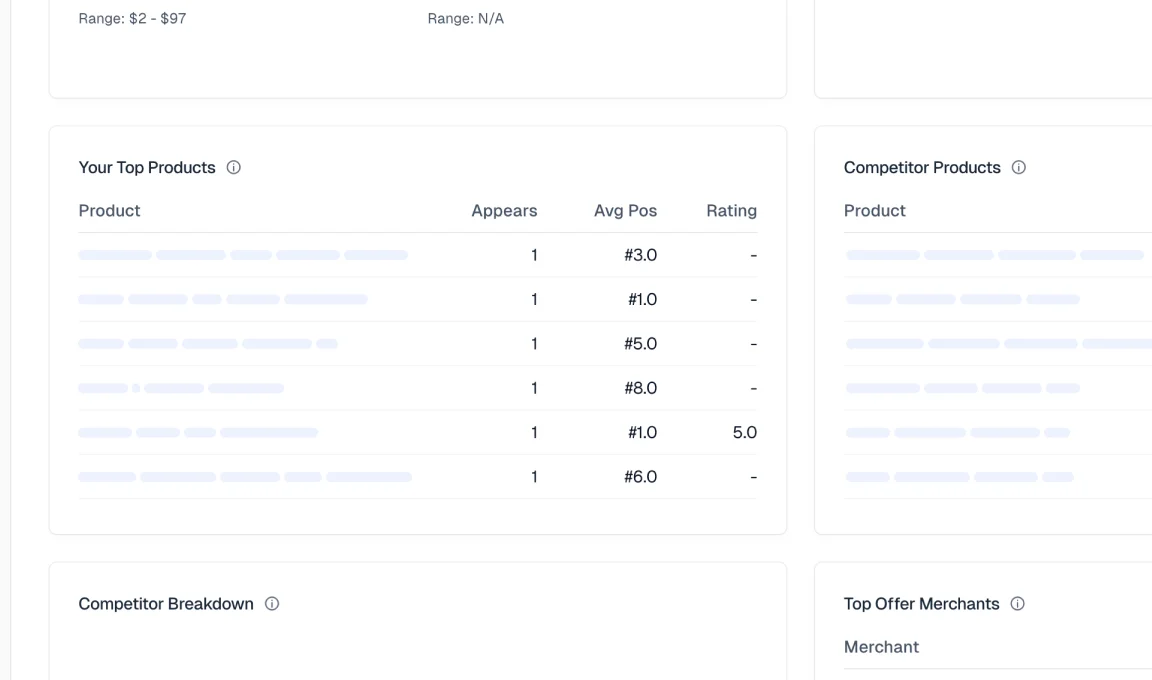Sort by the Rating column header
Image resolution: width=1152 pixels, height=680 pixels.
pyautogui.click(x=731, y=210)
